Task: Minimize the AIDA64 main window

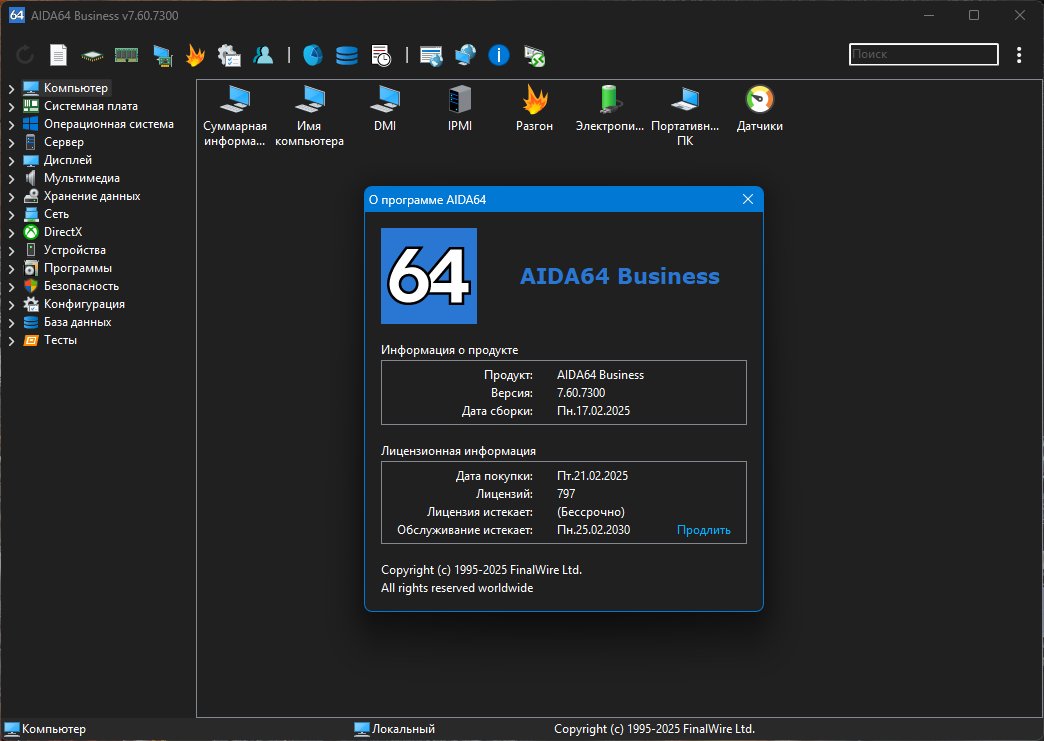Action: click(x=929, y=15)
